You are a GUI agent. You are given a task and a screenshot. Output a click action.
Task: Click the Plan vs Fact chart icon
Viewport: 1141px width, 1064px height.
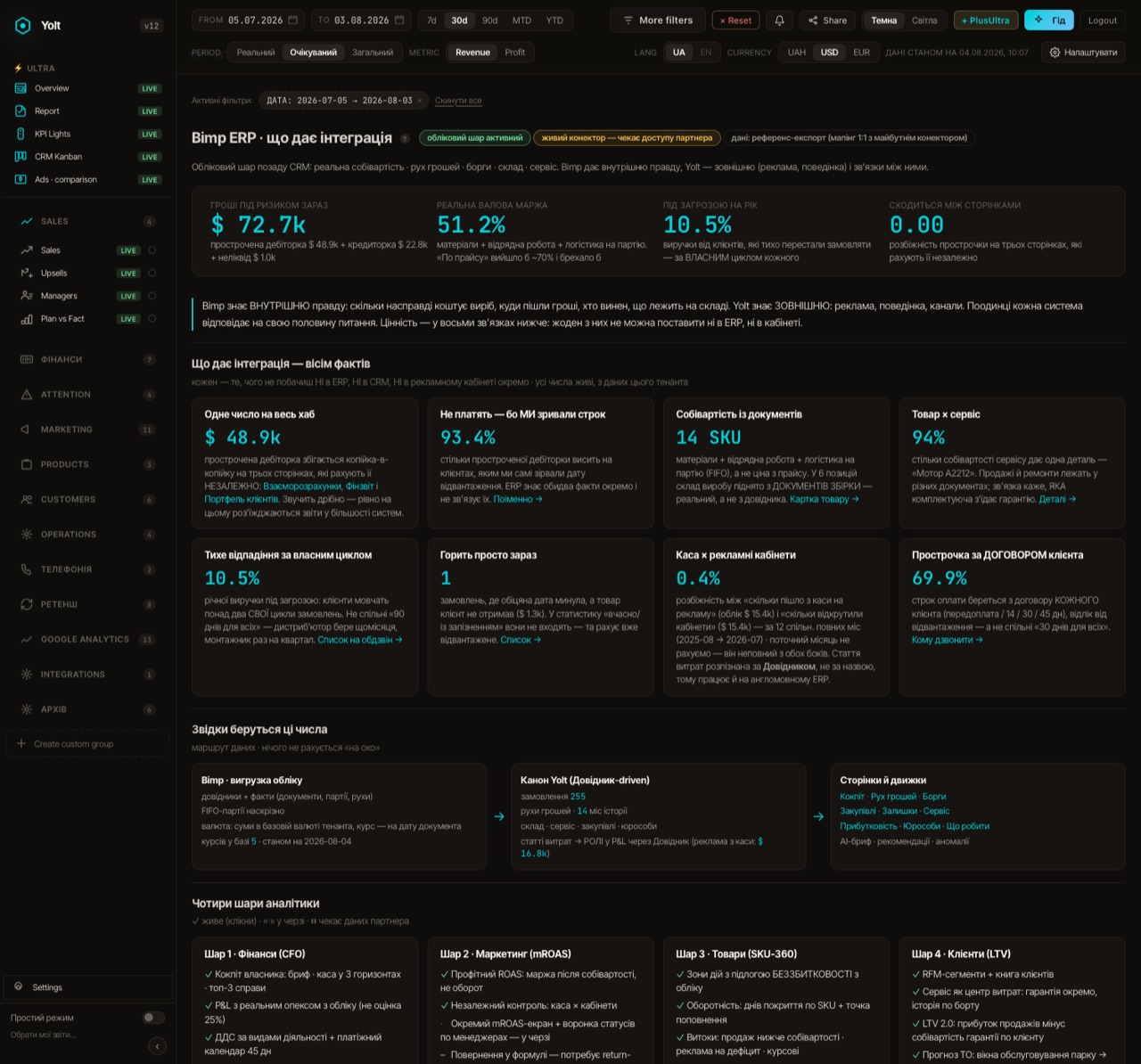pyautogui.click(x=27, y=319)
